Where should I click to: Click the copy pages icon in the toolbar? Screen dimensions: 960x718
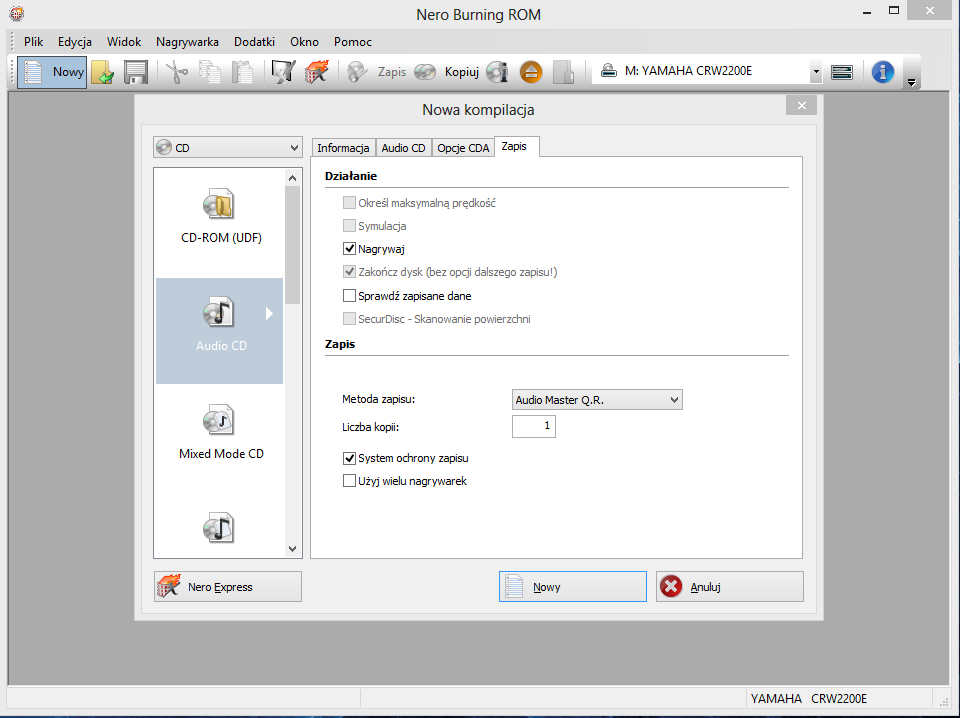(209, 72)
